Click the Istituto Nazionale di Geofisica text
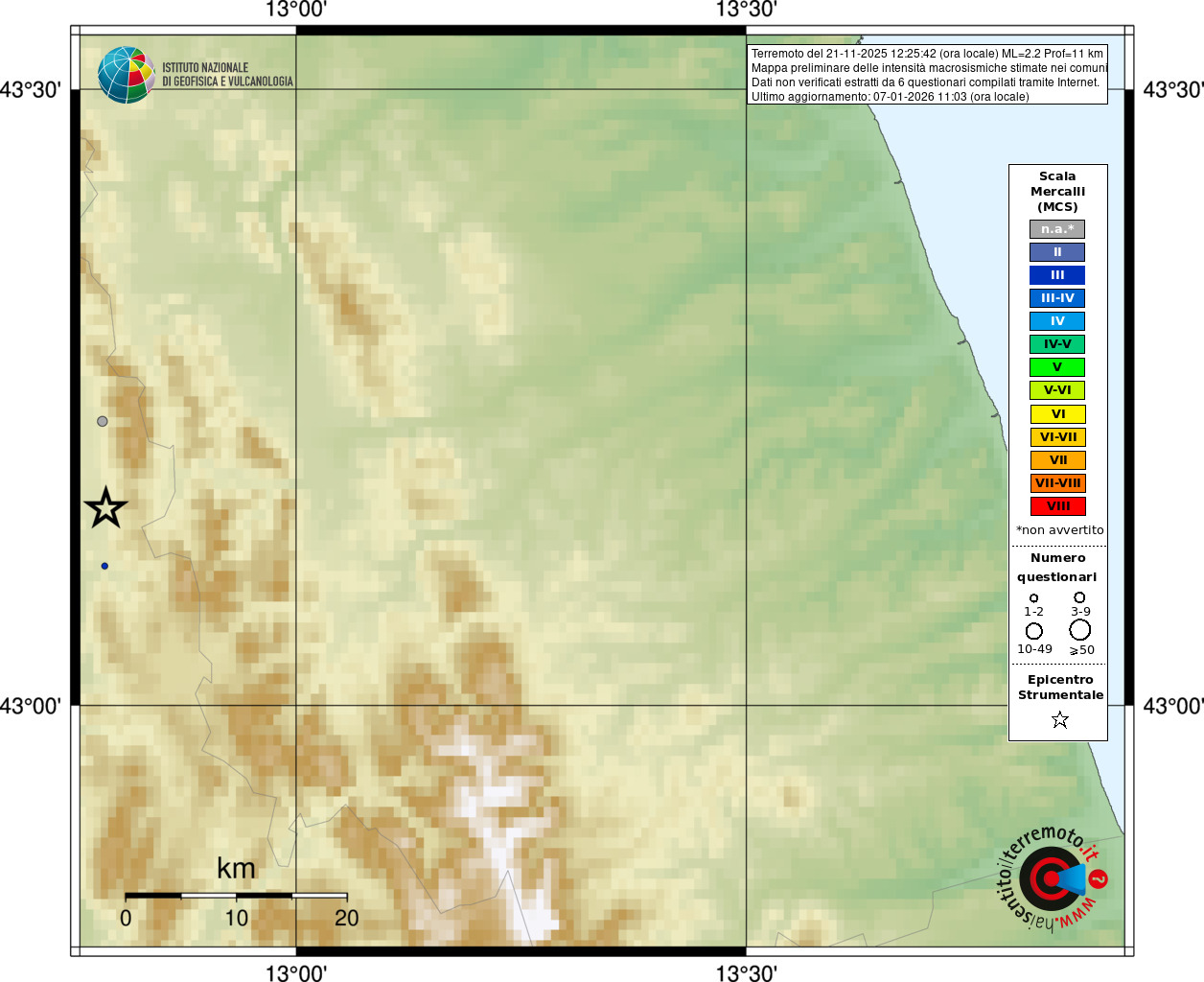This screenshot has width=1204, height=982. [x=227, y=75]
